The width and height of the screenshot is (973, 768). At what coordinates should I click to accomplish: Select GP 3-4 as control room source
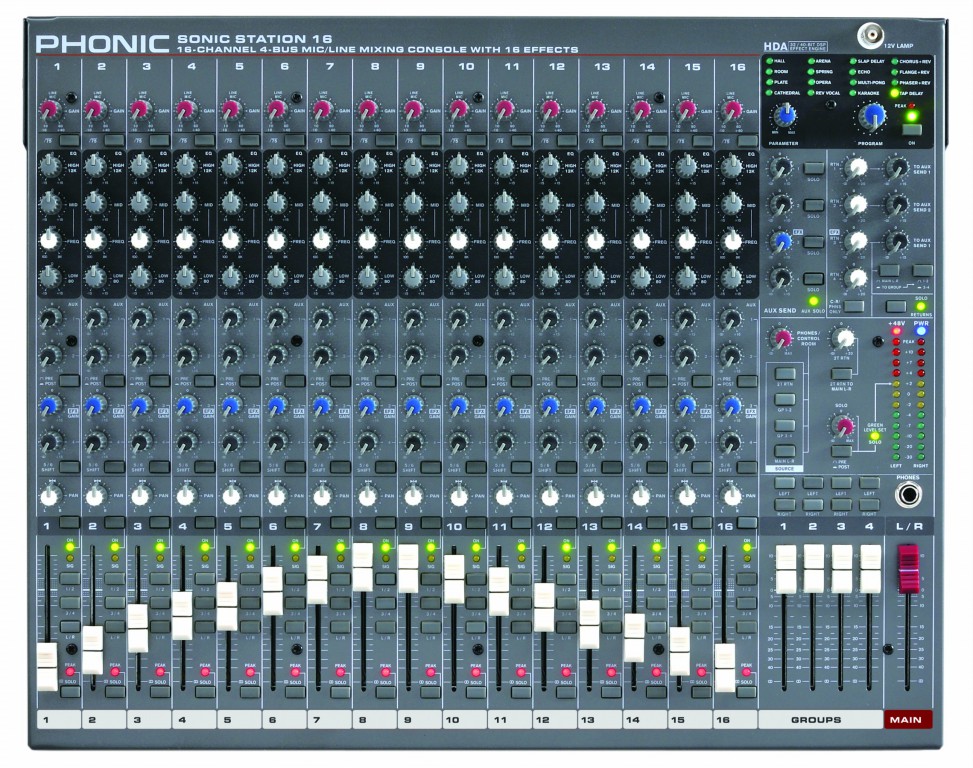tap(785, 425)
